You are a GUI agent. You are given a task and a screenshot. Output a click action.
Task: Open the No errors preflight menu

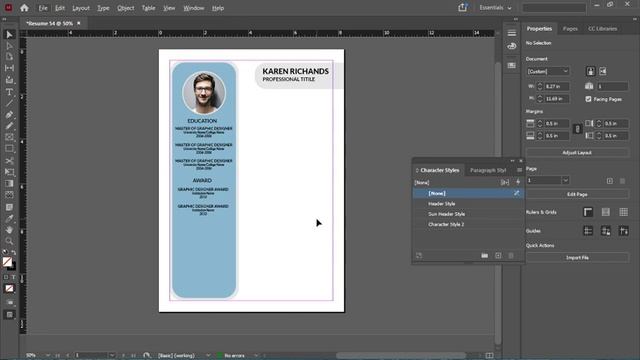256,356
